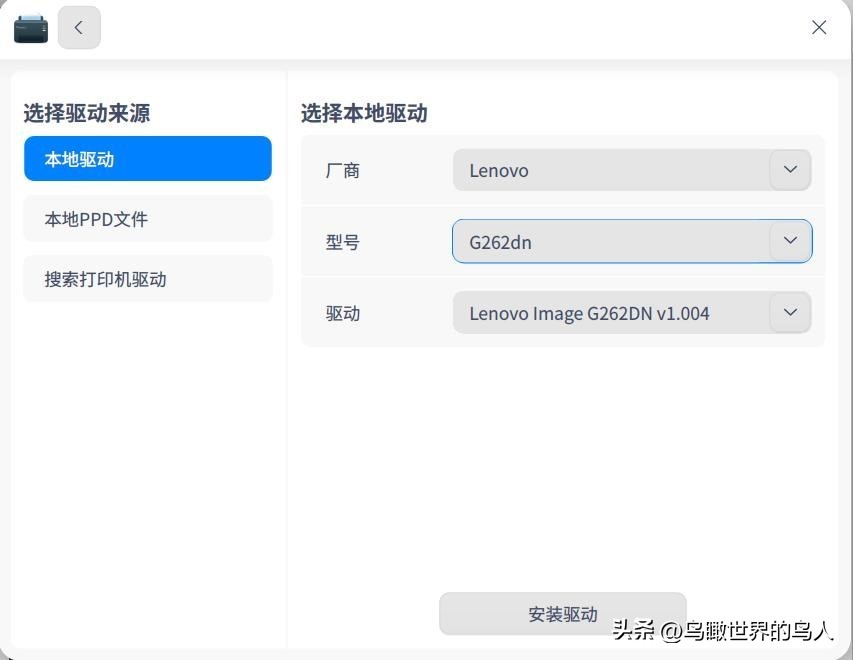Click the 驱动 dropdown arrow icon
Image resolution: width=853 pixels, height=660 pixels.
tap(789, 313)
